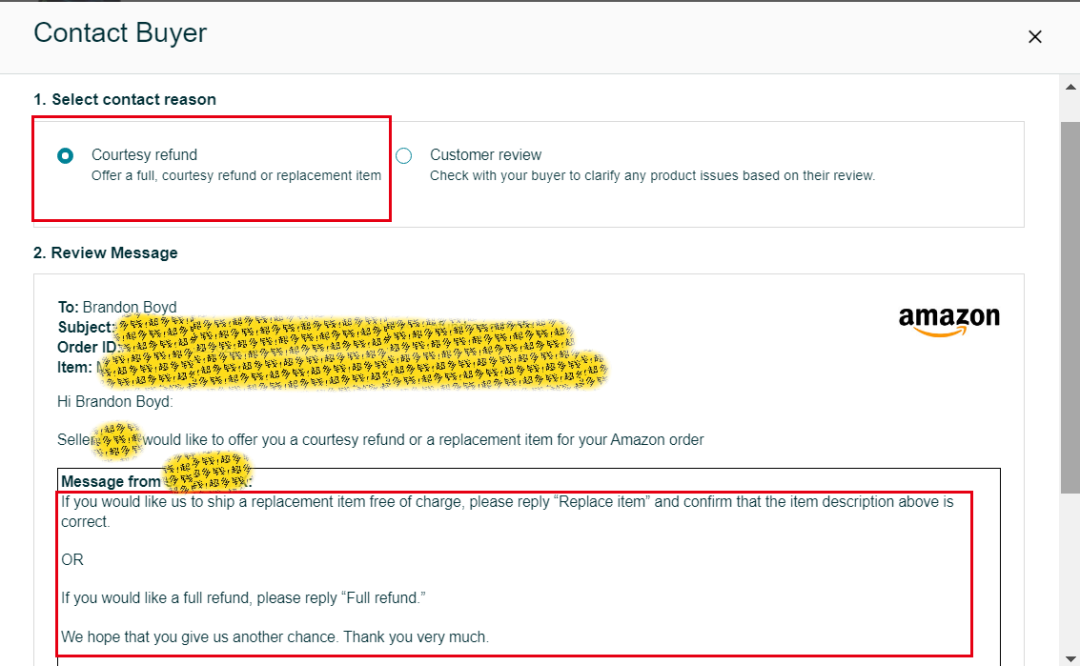Viewport: 1080px width, 666px height.
Task: Click the 'Order ID' label
Action: (87, 347)
